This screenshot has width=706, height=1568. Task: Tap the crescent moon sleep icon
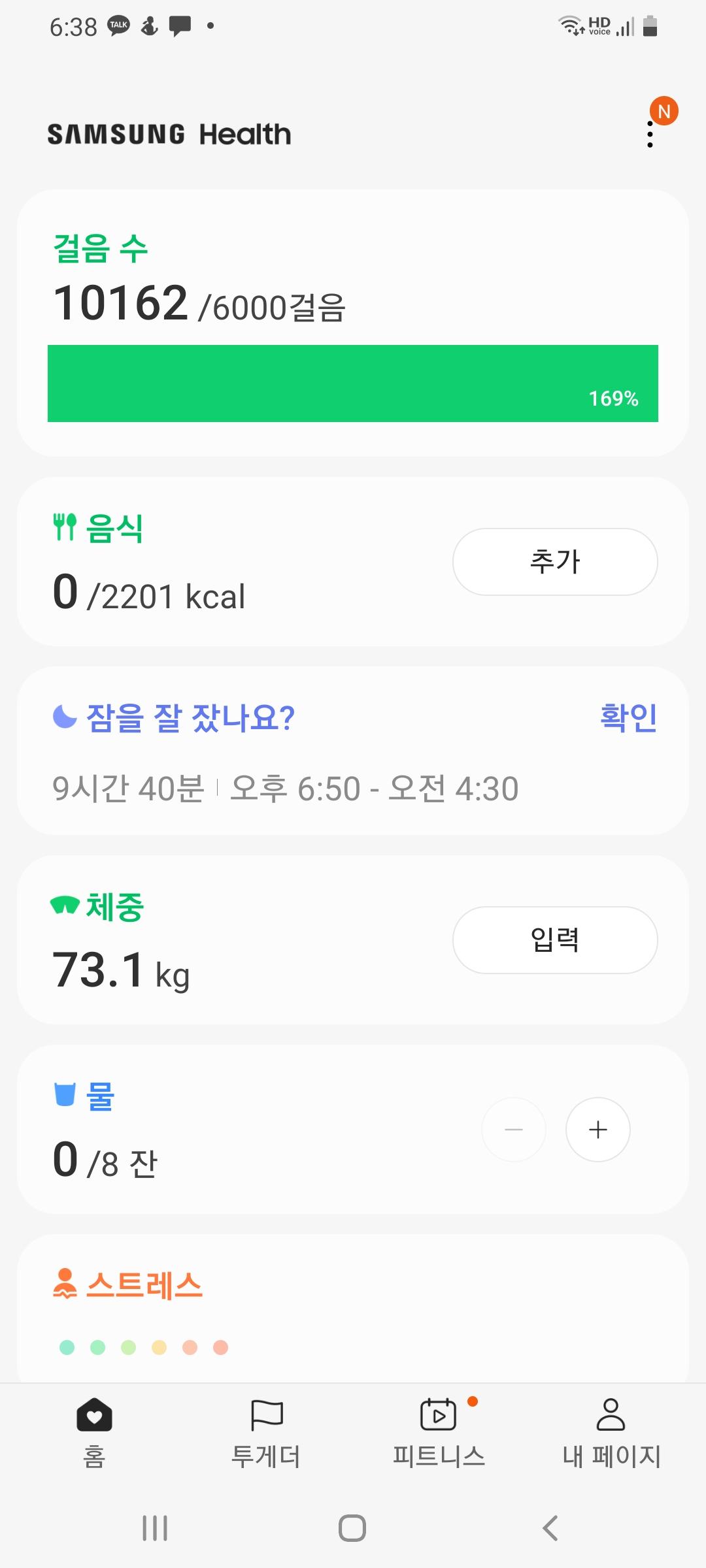tap(65, 717)
